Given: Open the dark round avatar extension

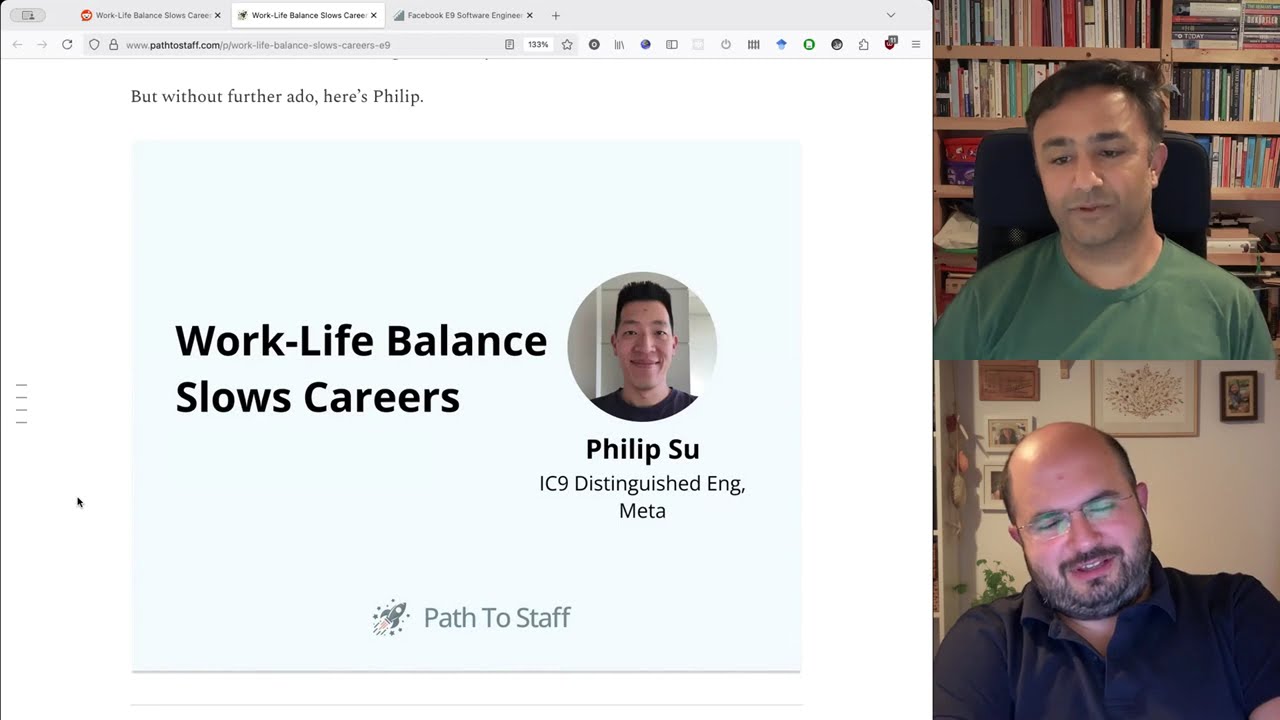Looking at the screenshot, I should coord(837,45).
